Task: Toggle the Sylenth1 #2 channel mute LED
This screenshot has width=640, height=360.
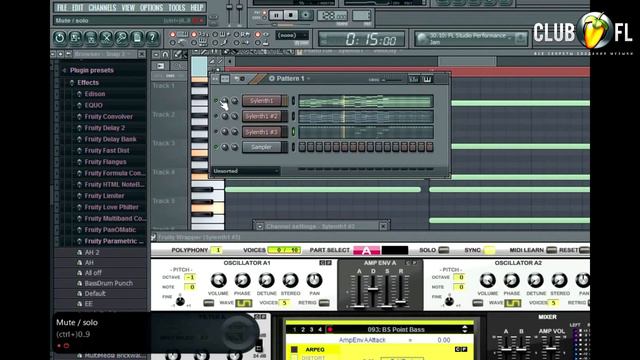Action: (216, 116)
